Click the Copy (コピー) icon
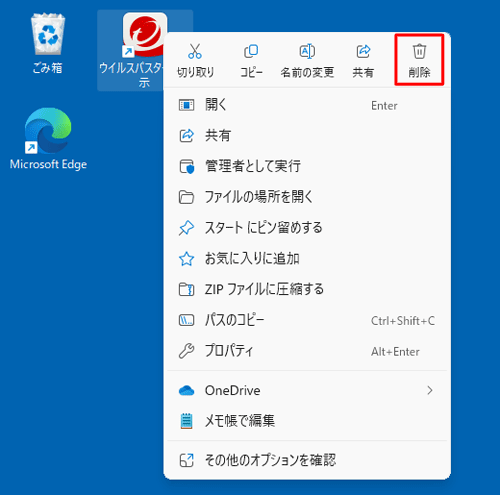 251,52
